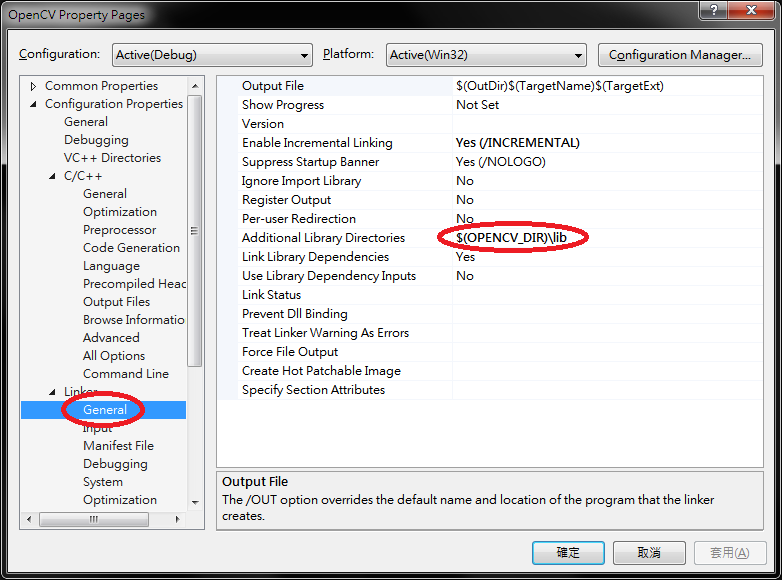Edit Additional Library Directories value
Viewport: 782px width, 580px height.
607,237
